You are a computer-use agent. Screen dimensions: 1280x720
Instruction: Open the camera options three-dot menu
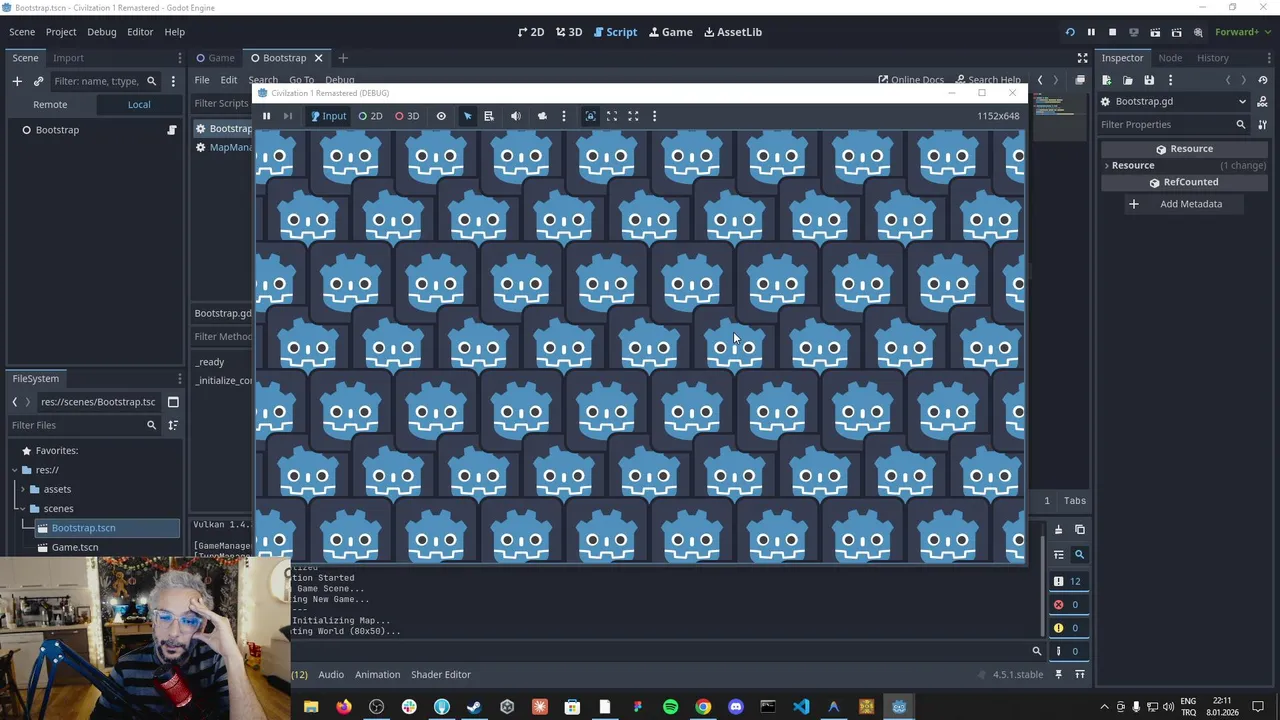coord(564,116)
